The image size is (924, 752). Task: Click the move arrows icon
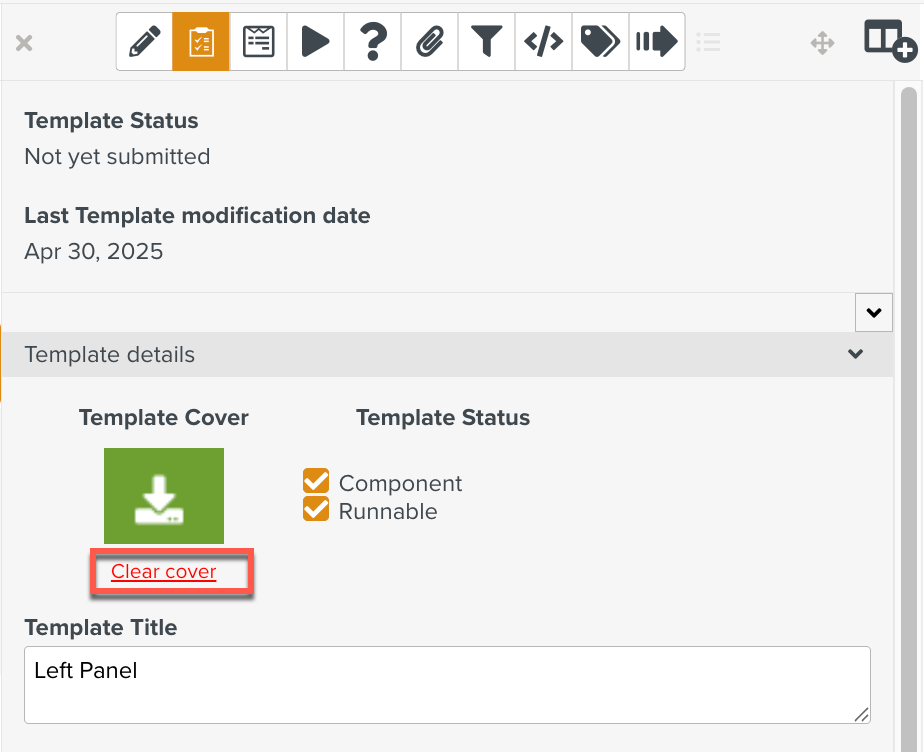point(822,43)
